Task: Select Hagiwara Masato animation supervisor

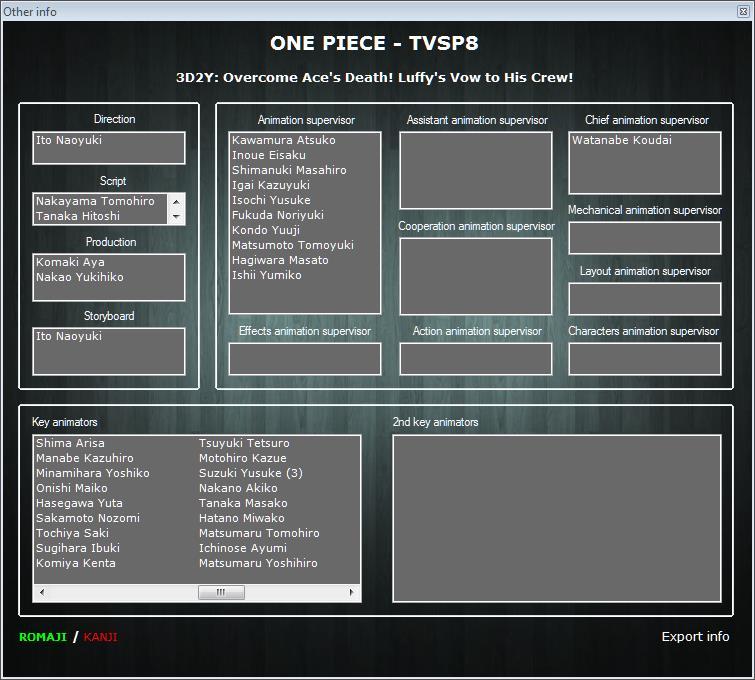Action: (280, 260)
